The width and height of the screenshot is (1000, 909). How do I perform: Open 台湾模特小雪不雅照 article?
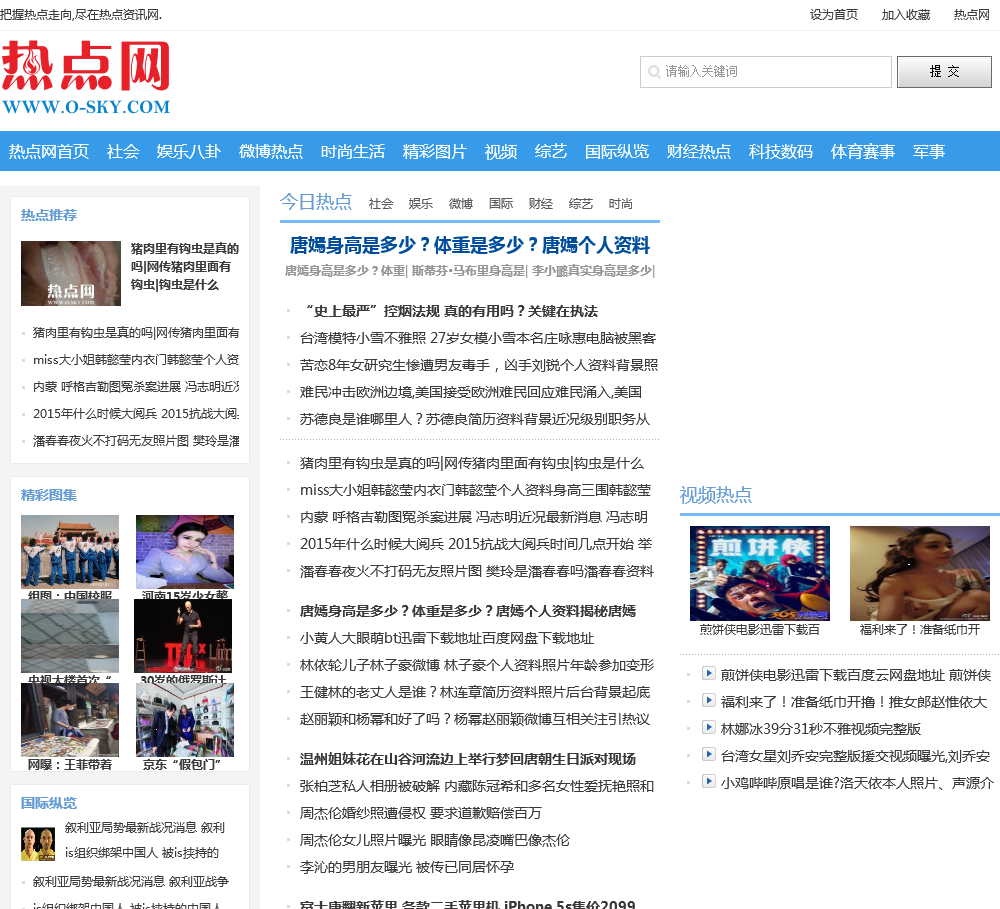pyautogui.click(x=478, y=338)
